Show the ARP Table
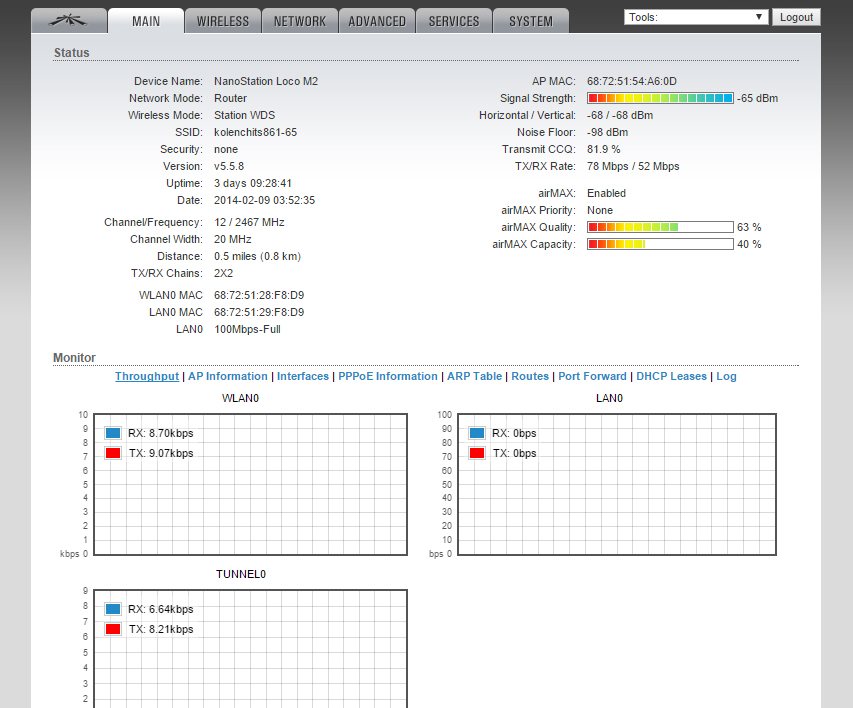 (474, 376)
